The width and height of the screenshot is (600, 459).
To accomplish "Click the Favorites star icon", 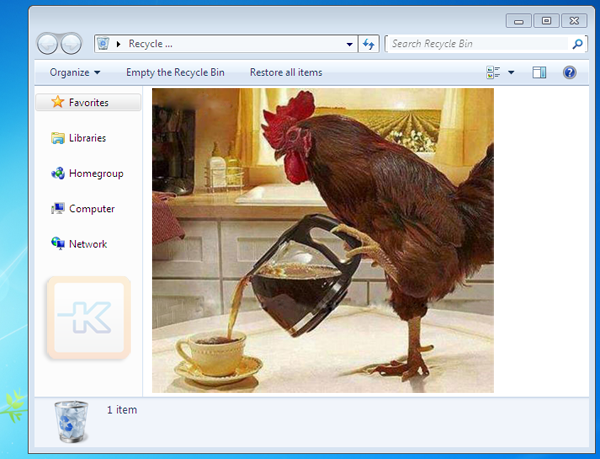I will [x=57, y=102].
